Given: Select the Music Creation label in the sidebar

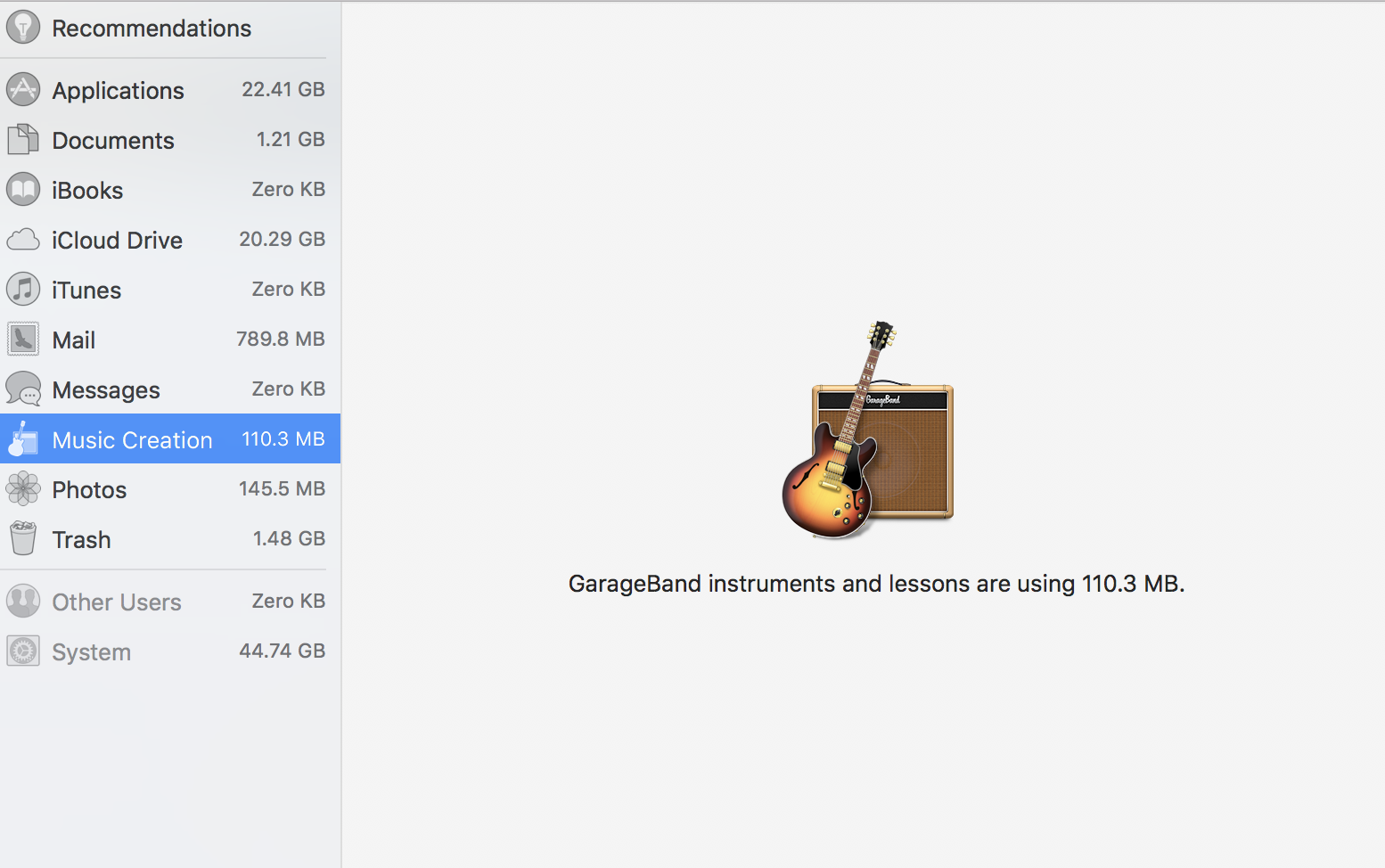Looking at the screenshot, I should coord(132,439).
